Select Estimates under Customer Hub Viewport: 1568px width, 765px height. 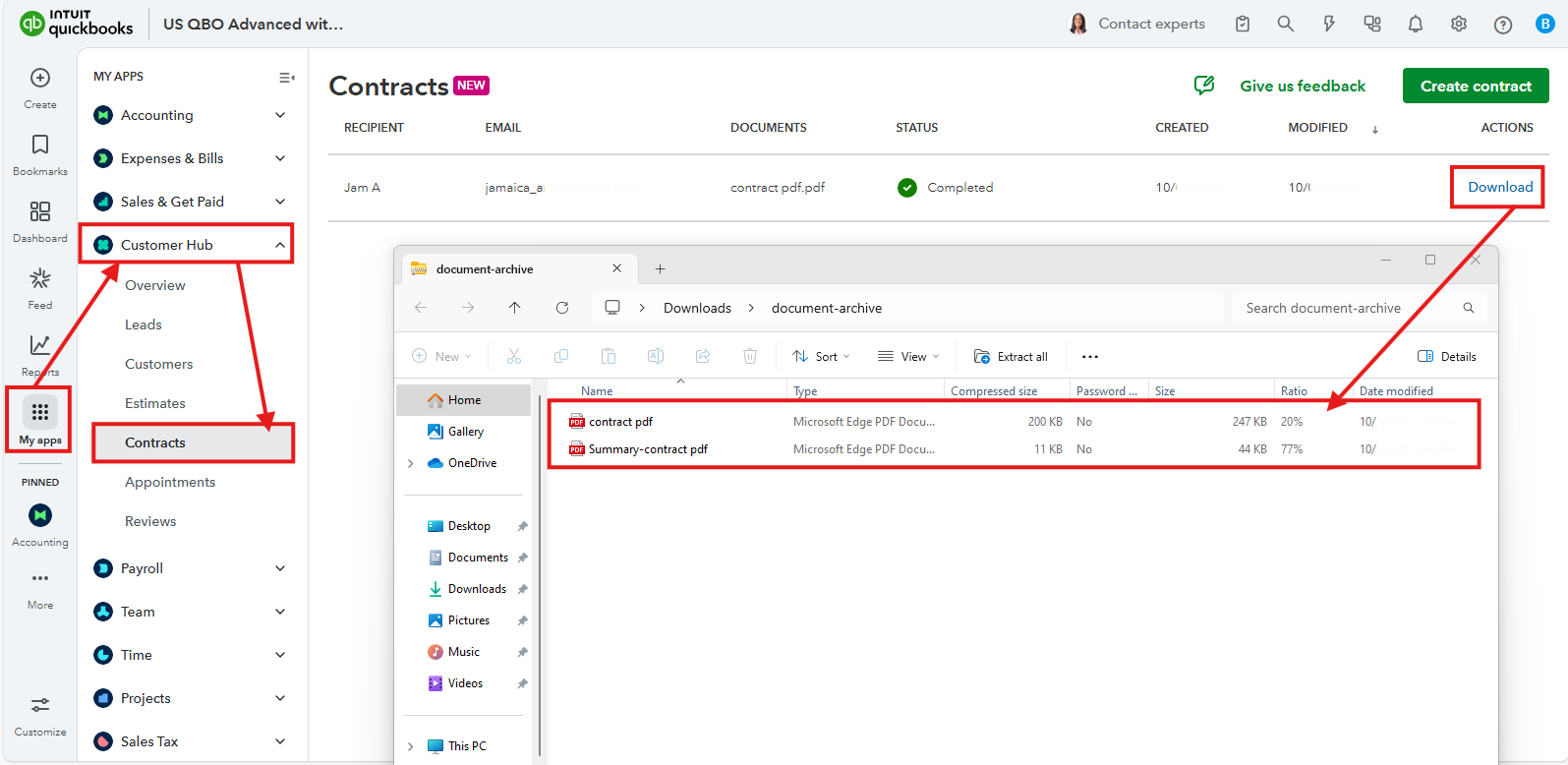155,403
